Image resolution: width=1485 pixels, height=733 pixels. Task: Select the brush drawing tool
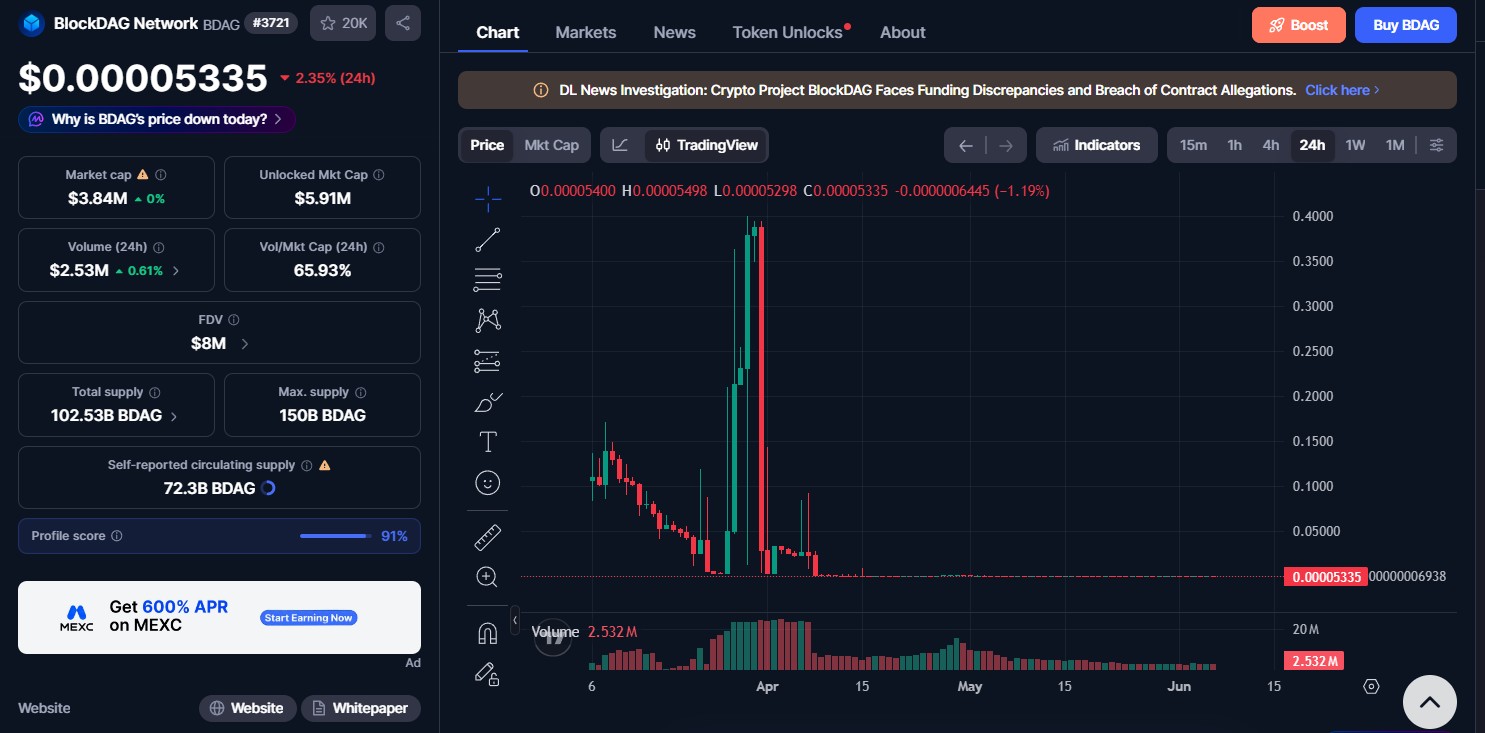pos(488,402)
